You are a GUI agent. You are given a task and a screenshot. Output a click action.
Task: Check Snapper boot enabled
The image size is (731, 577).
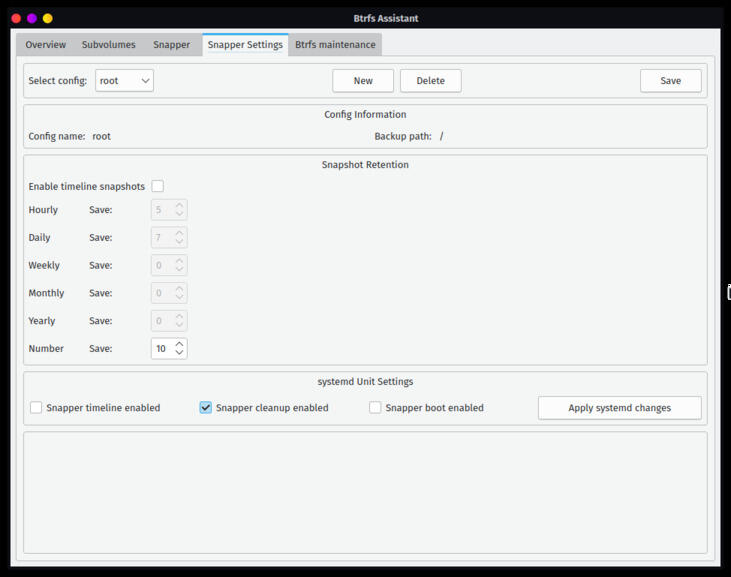(375, 408)
